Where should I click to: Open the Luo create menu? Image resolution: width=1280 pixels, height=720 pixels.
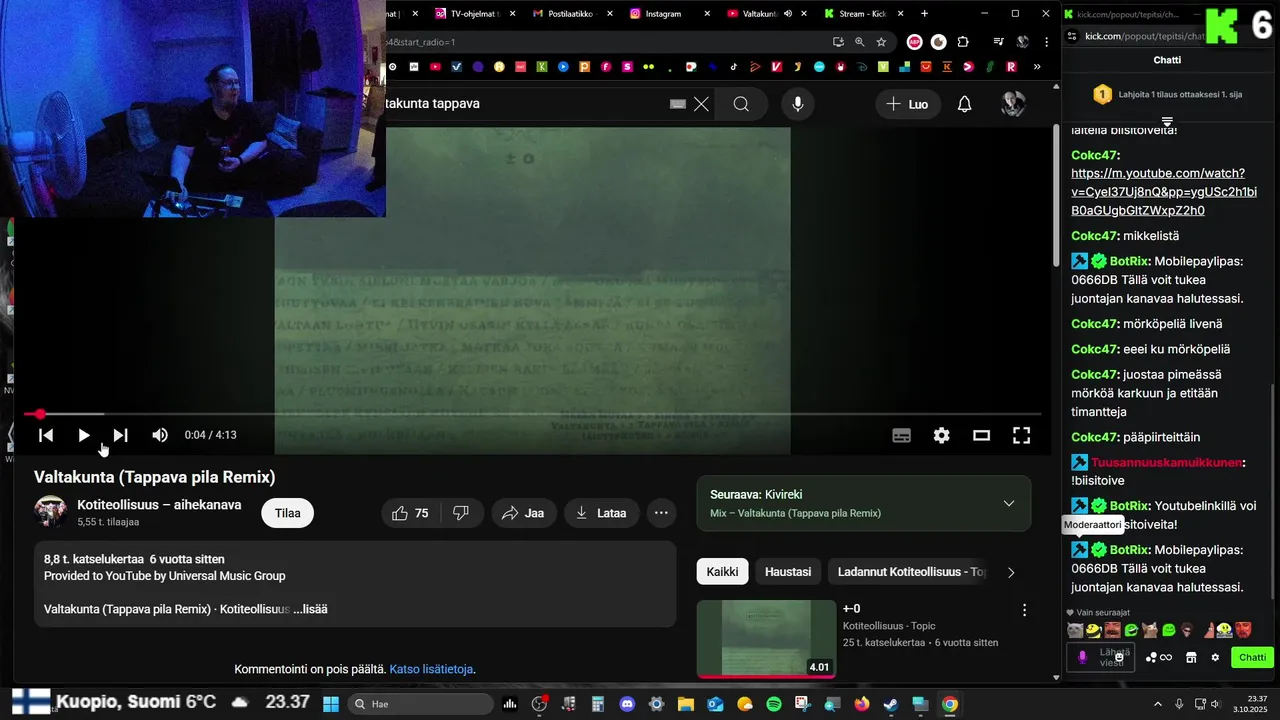[x=907, y=104]
